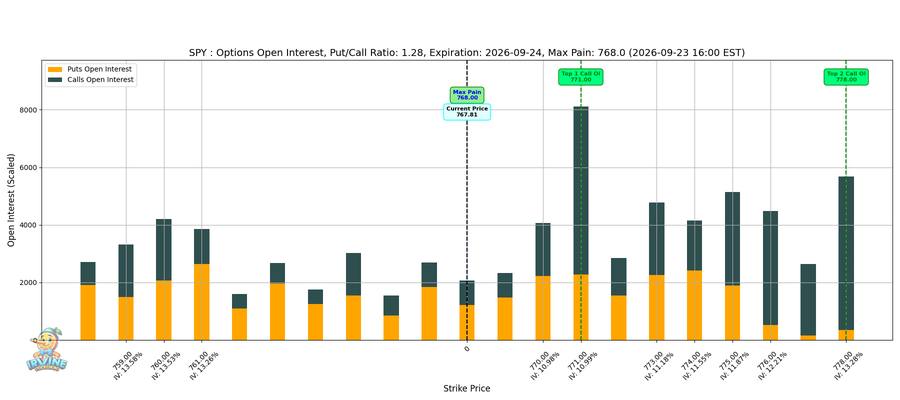
Task: Click the dark calls bar at strike 778
Action: 846,253
